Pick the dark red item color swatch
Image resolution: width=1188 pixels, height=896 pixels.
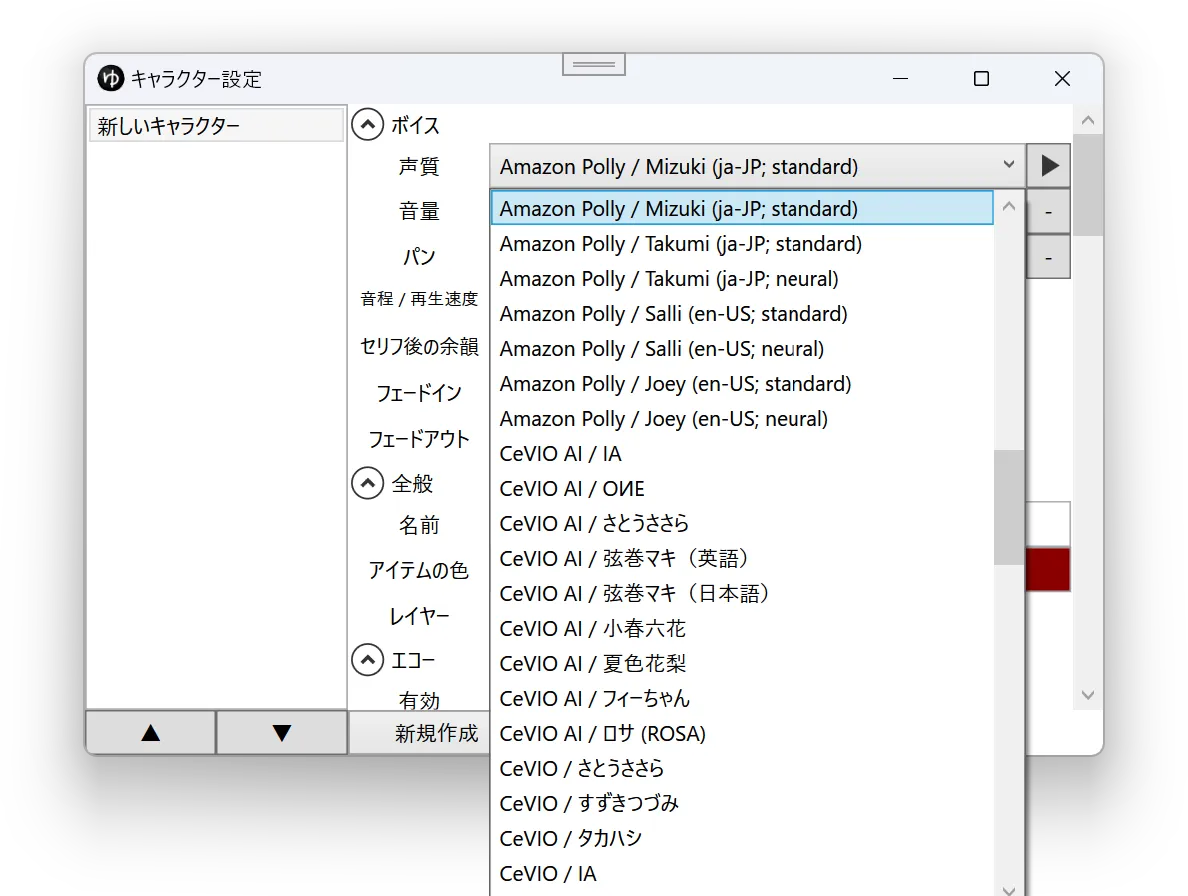click(x=1048, y=569)
